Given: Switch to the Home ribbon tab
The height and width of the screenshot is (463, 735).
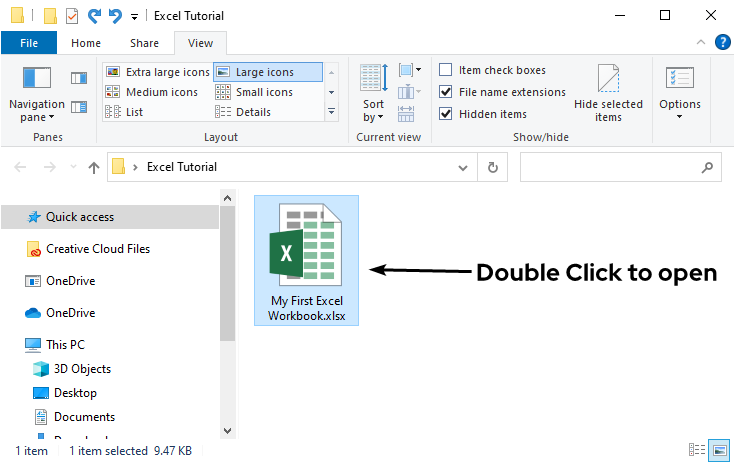Looking at the screenshot, I should [86, 44].
